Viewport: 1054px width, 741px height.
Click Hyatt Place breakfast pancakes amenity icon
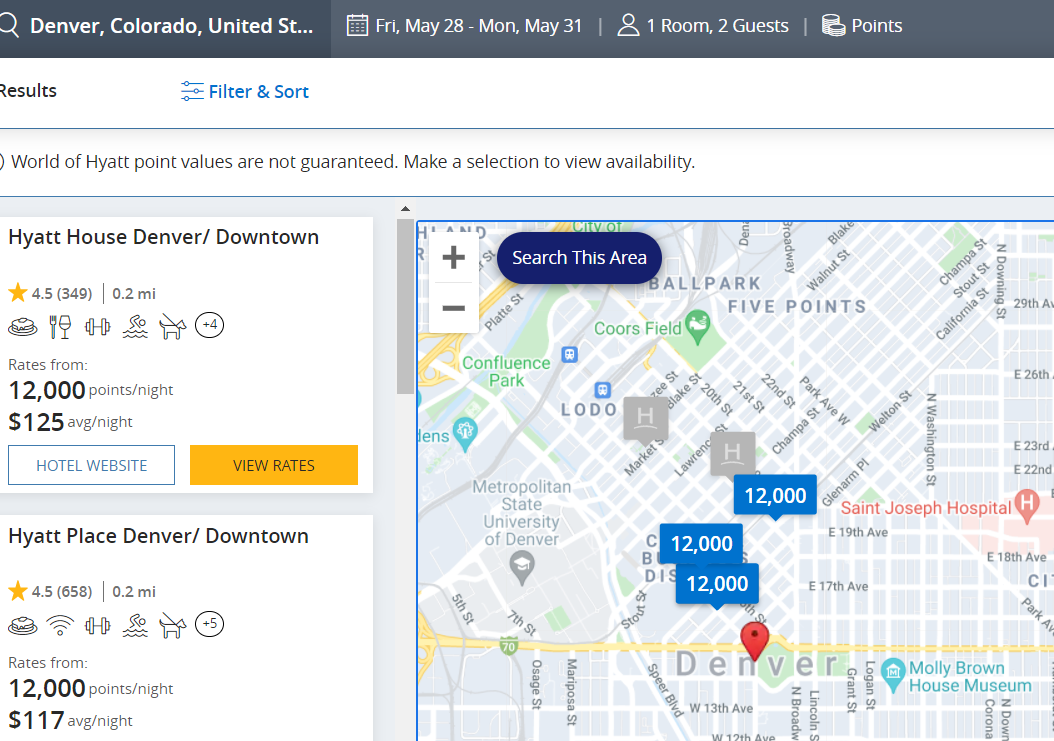[22, 625]
